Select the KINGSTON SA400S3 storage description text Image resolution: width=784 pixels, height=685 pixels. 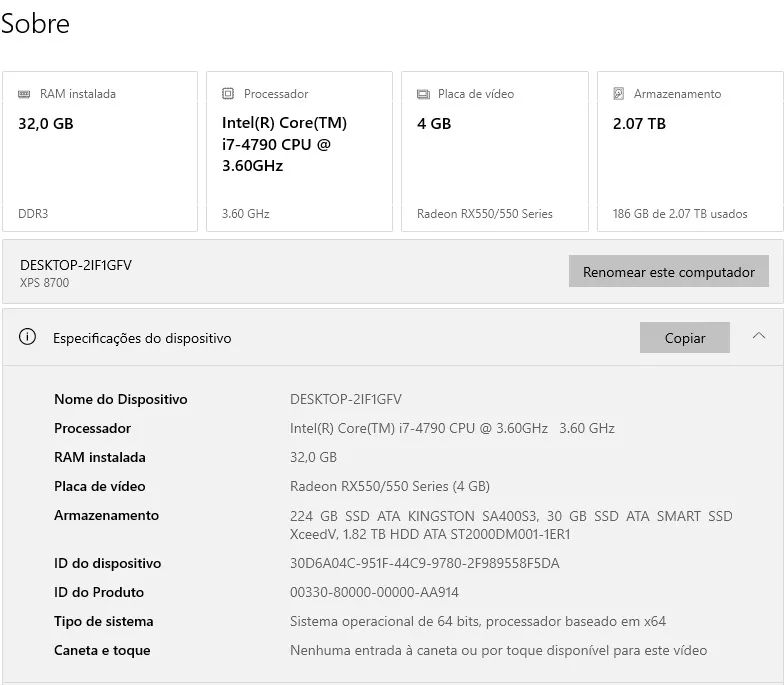point(511,525)
